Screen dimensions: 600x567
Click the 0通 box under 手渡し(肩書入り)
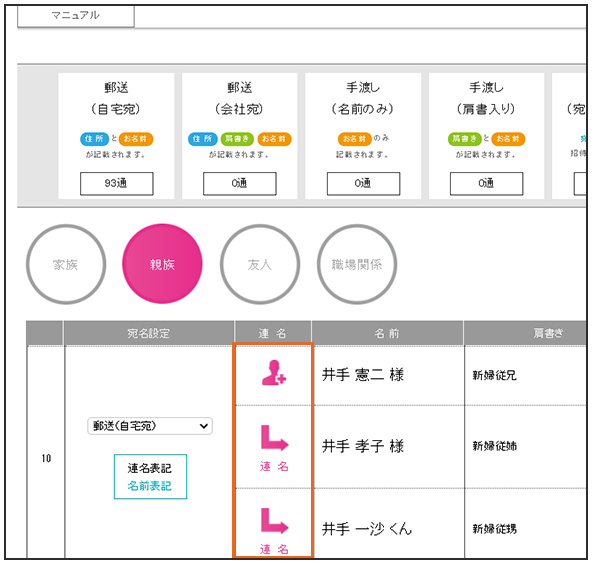pyautogui.click(x=486, y=183)
